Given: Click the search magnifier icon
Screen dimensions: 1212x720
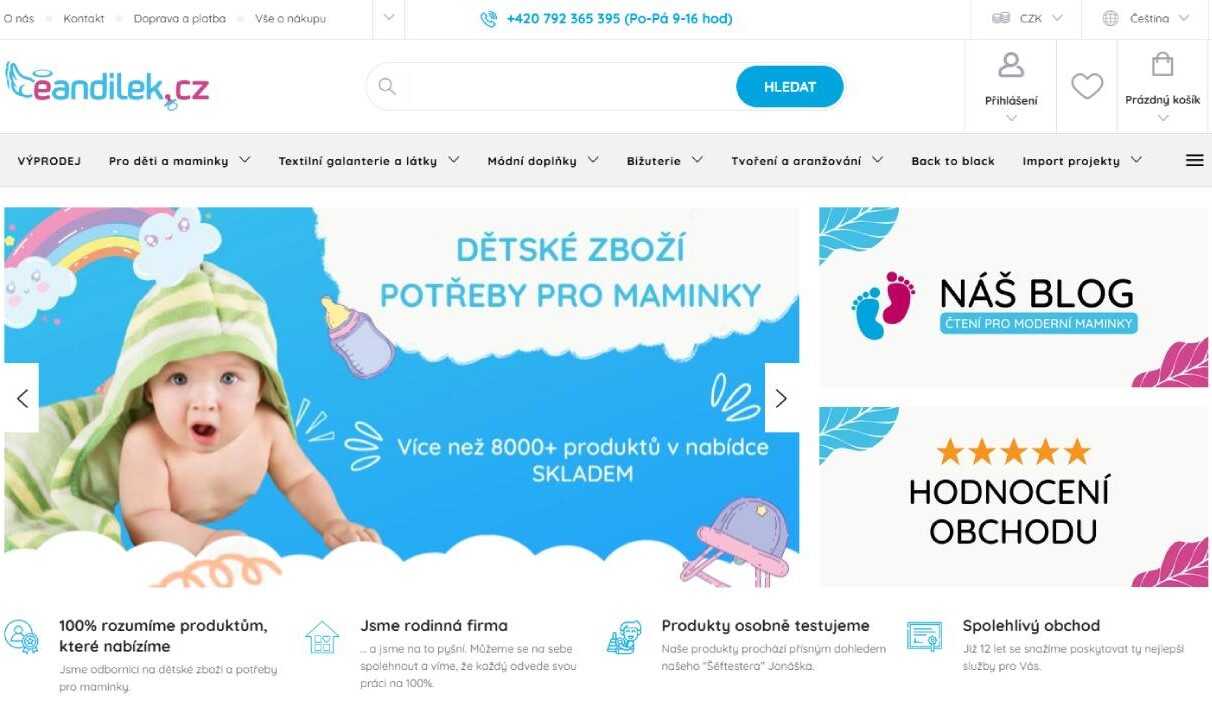Looking at the screenshot, I should coord(387,86).
